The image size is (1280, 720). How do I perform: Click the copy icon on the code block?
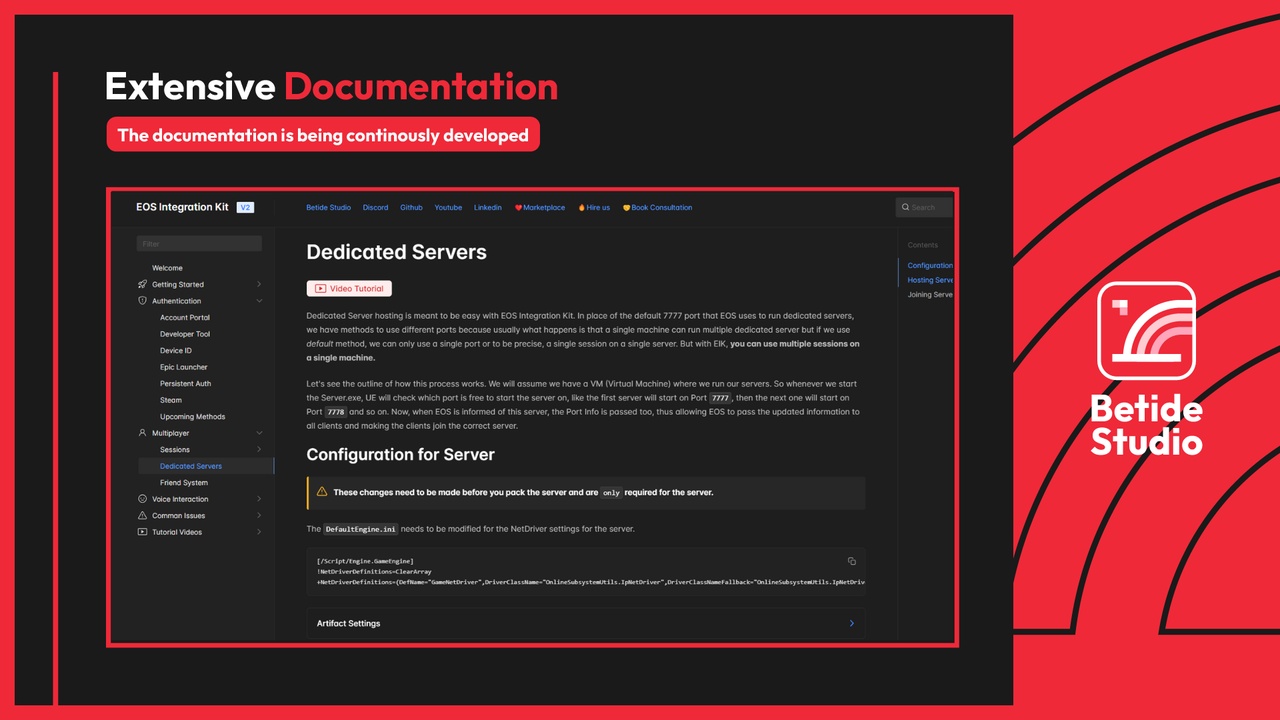pyautogui.click(x=852, y=561)
